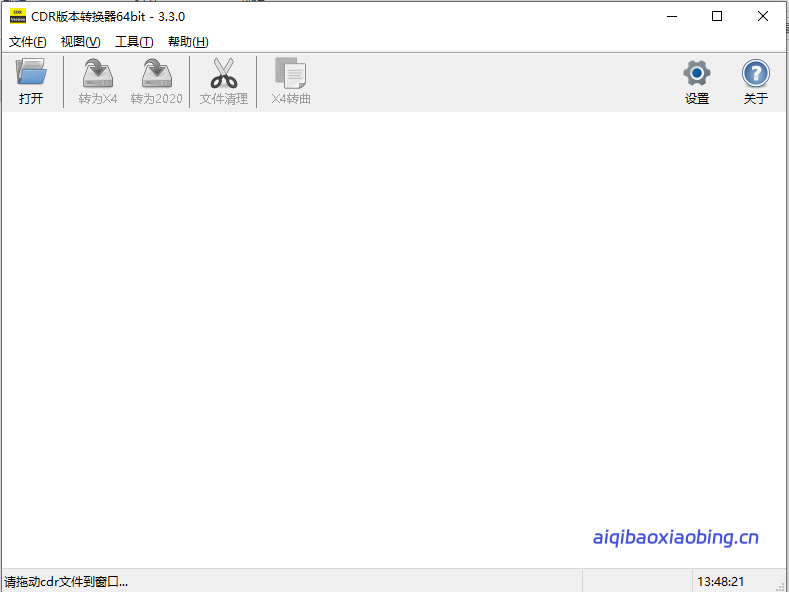The height and width of the screenshot is (592, 789).
Task: Open 关于 using the question mark icon
Action: coord(756,74)
